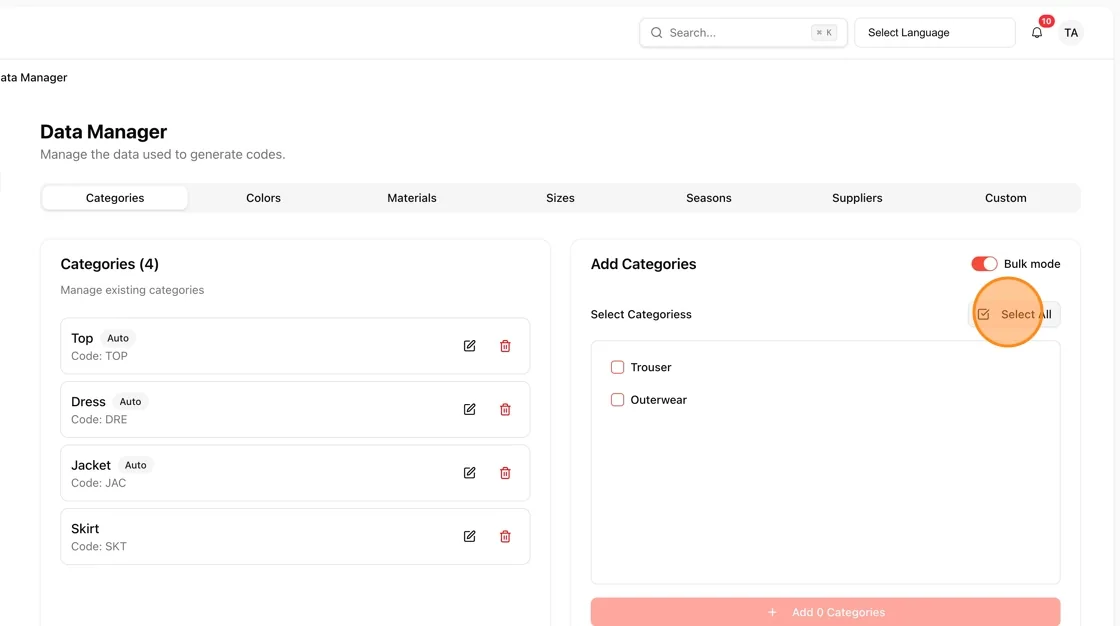Delete the Top category
Image resolution: width=1120 pixels, height=626 pixels.
point(505,346)
